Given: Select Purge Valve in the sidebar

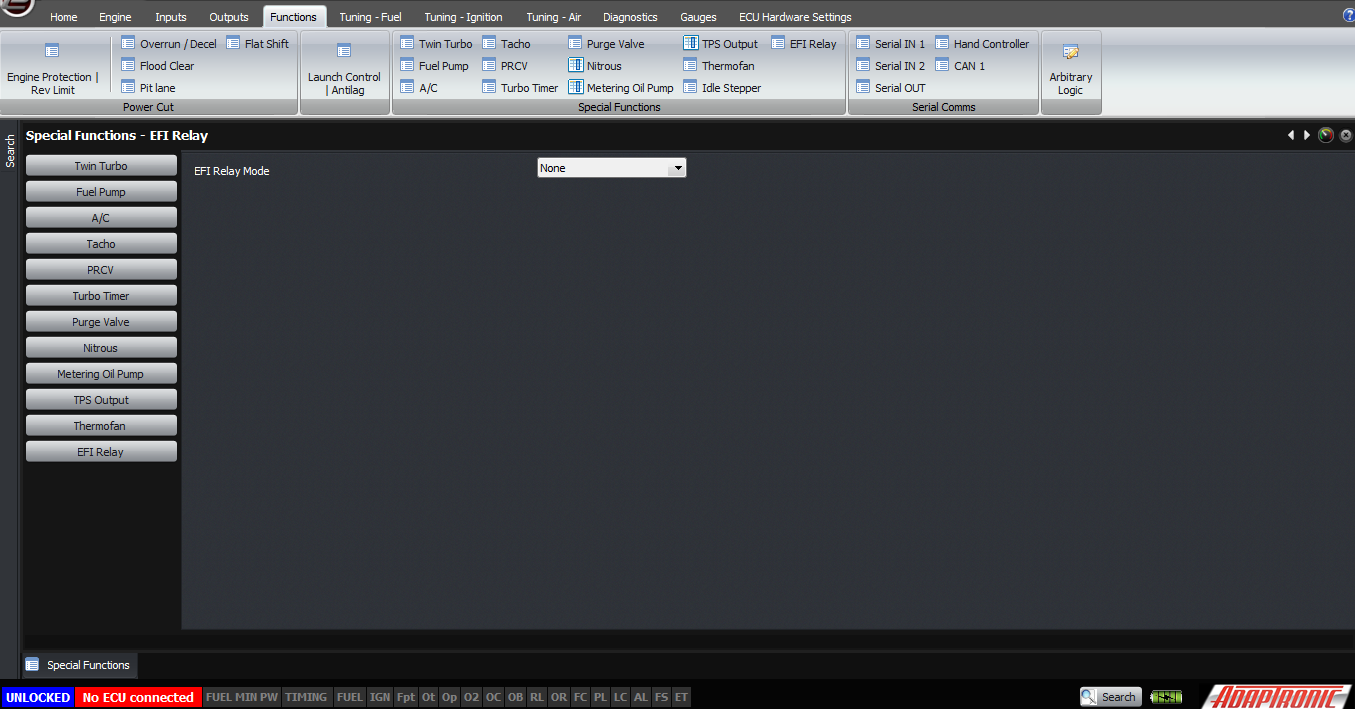Looking at the screenshot, I should tap(101, 322).
